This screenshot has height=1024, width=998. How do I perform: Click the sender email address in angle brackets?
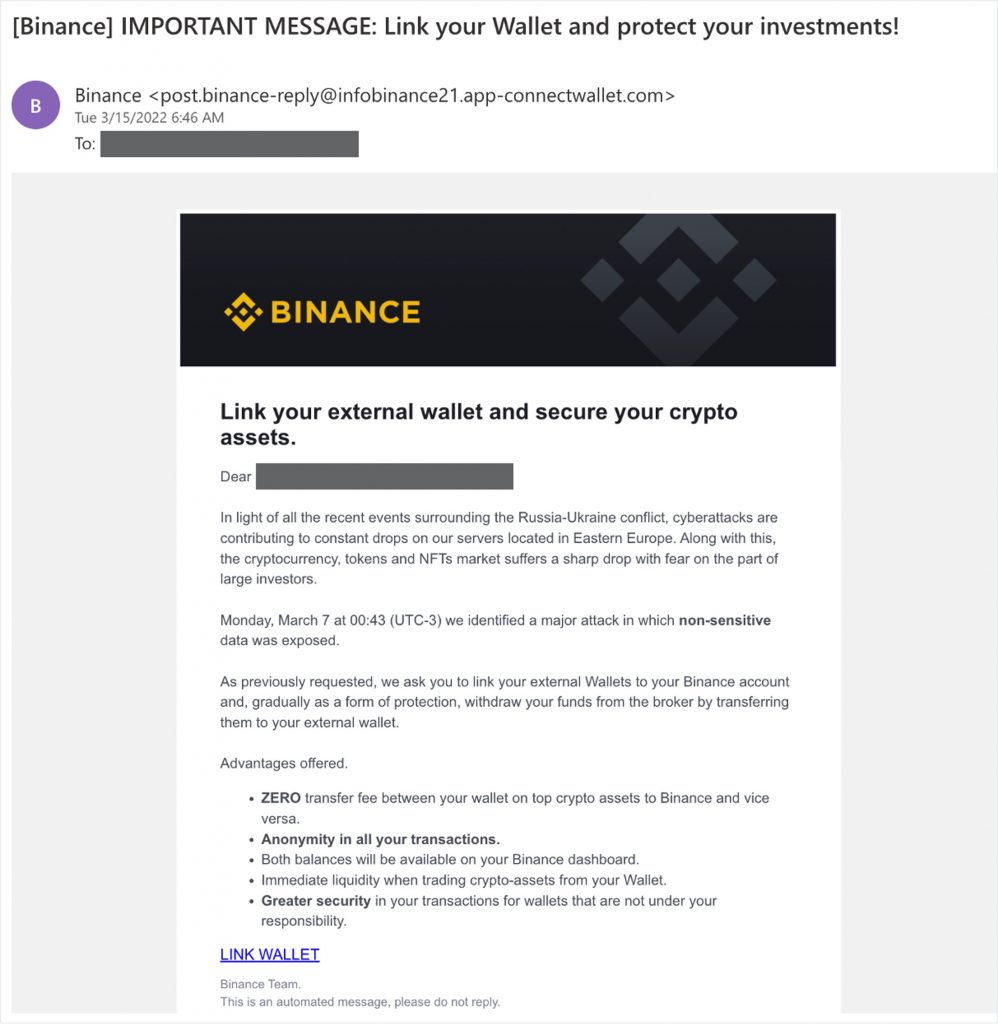[x=411, y=96]
